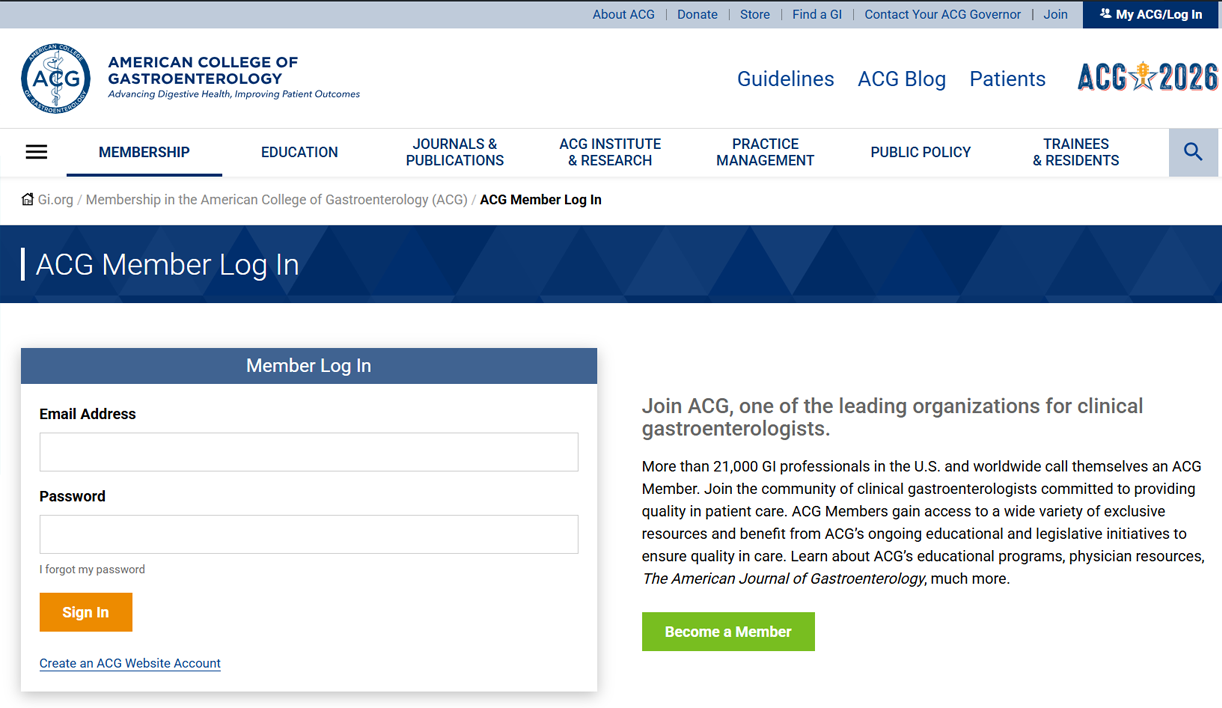Image resolution: width=1222 pixels, height=708 pixels.
Task: Open the hamburger menu icon
Action: pos(37,152)
